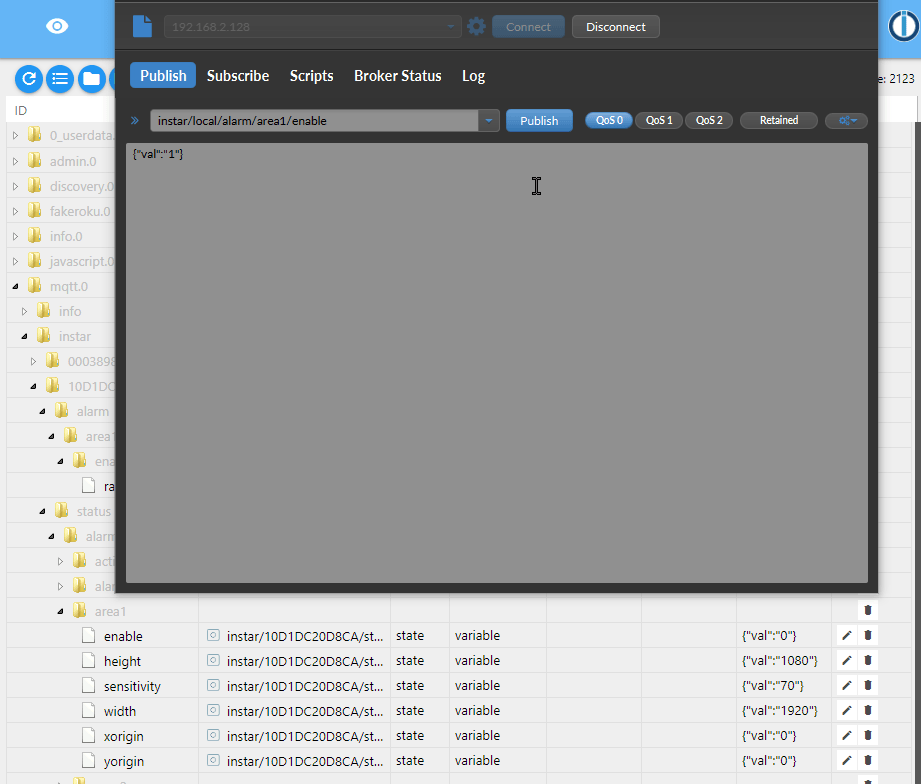Edit the sensitivity object with pencil icon
921x784 pixels.
pyautogui.click(x=847, y=686)
